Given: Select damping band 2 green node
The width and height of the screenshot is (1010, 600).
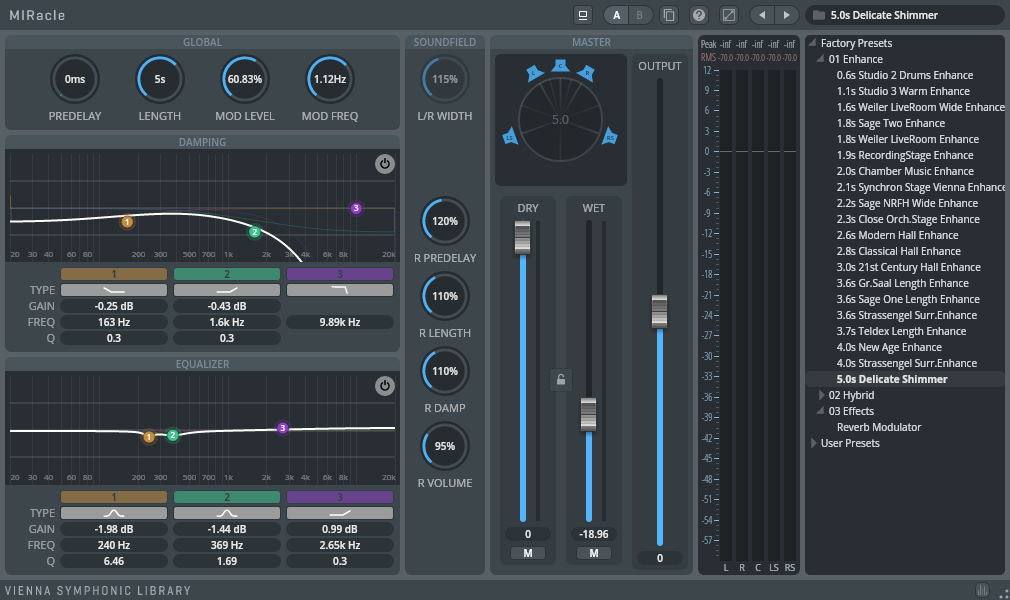Looking at the screenshot, I should pyautogui.click(x=254, y=232).
